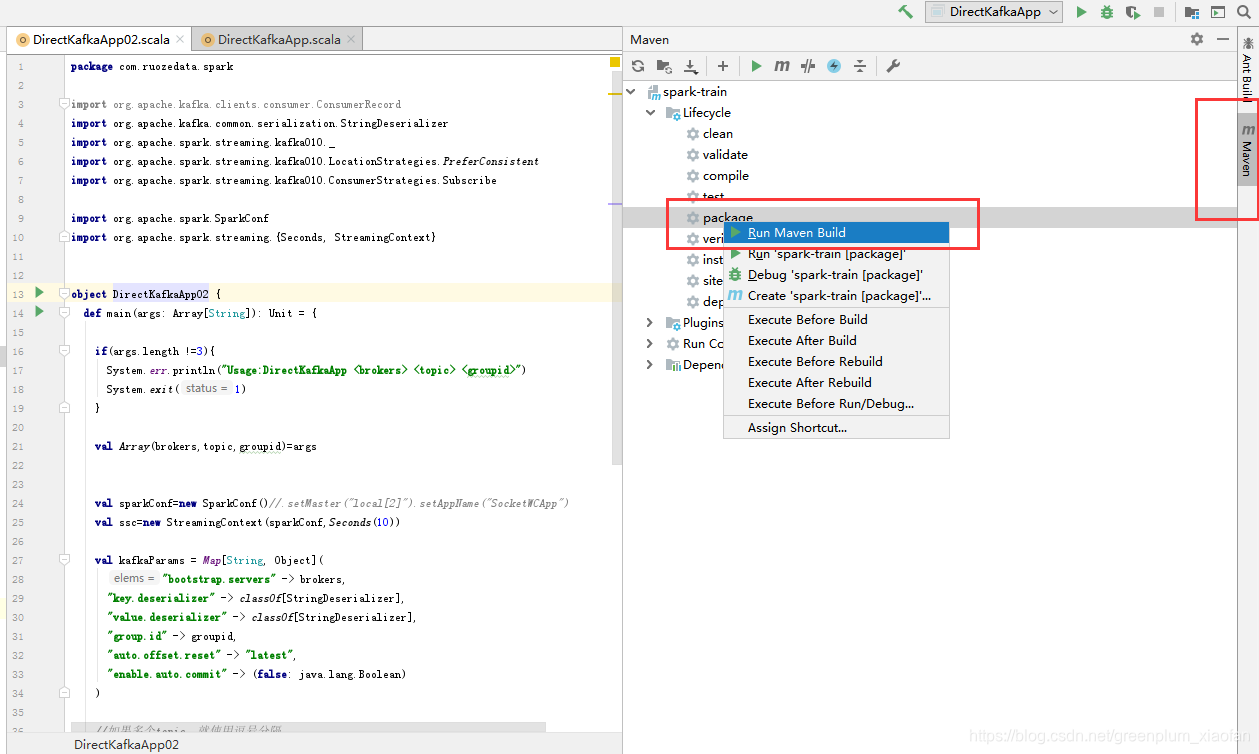Click the editor vertical scrollbar

pos(616,270)
